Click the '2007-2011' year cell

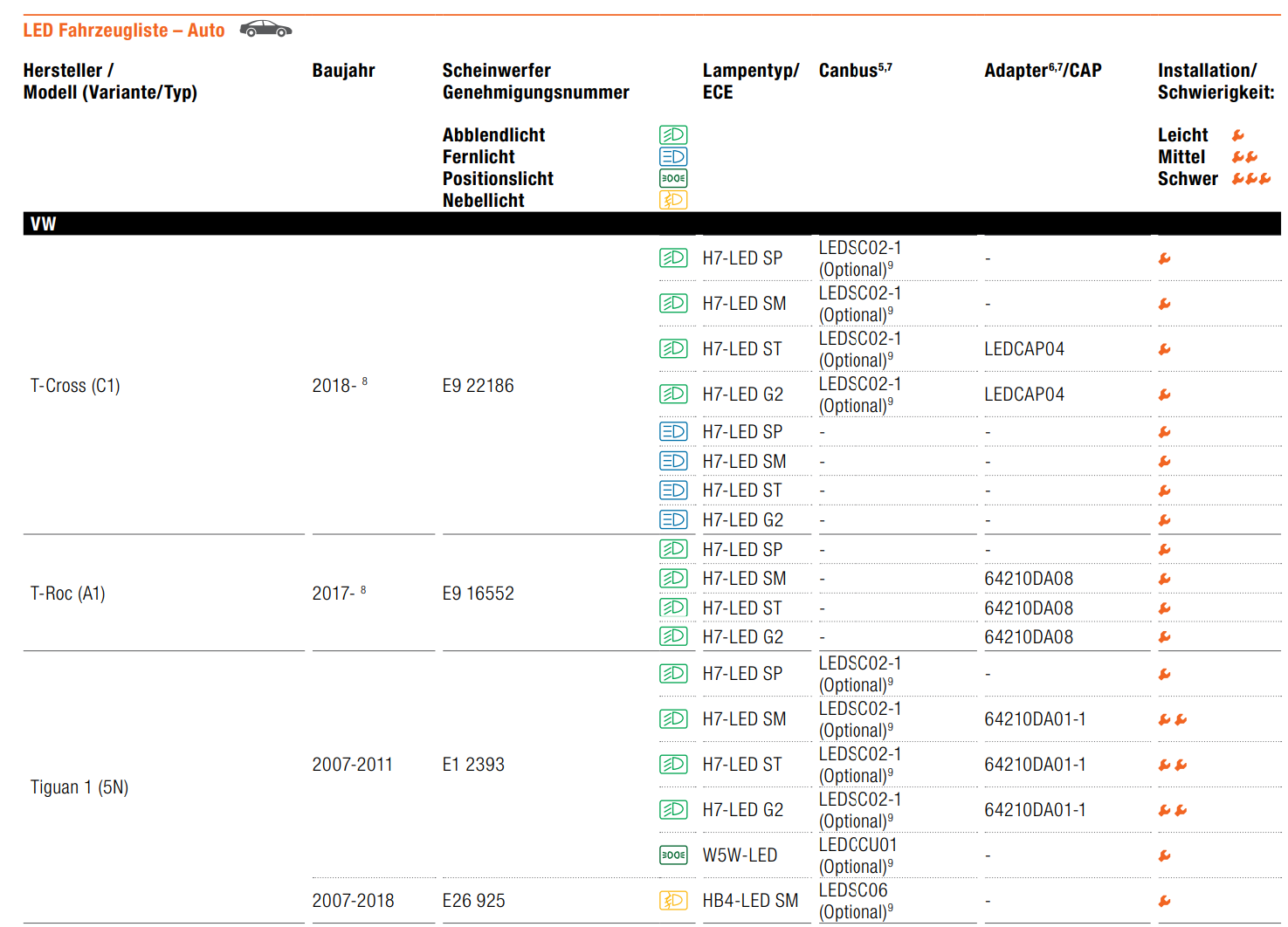353,765
